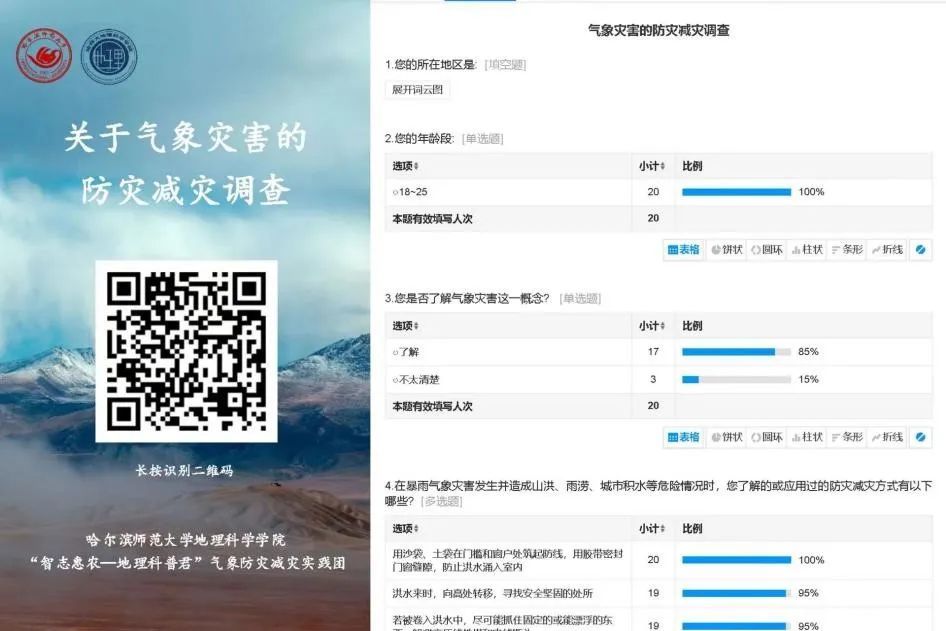946x631 pixels.
Task: Click the QR code image
Action: [186, 351]
